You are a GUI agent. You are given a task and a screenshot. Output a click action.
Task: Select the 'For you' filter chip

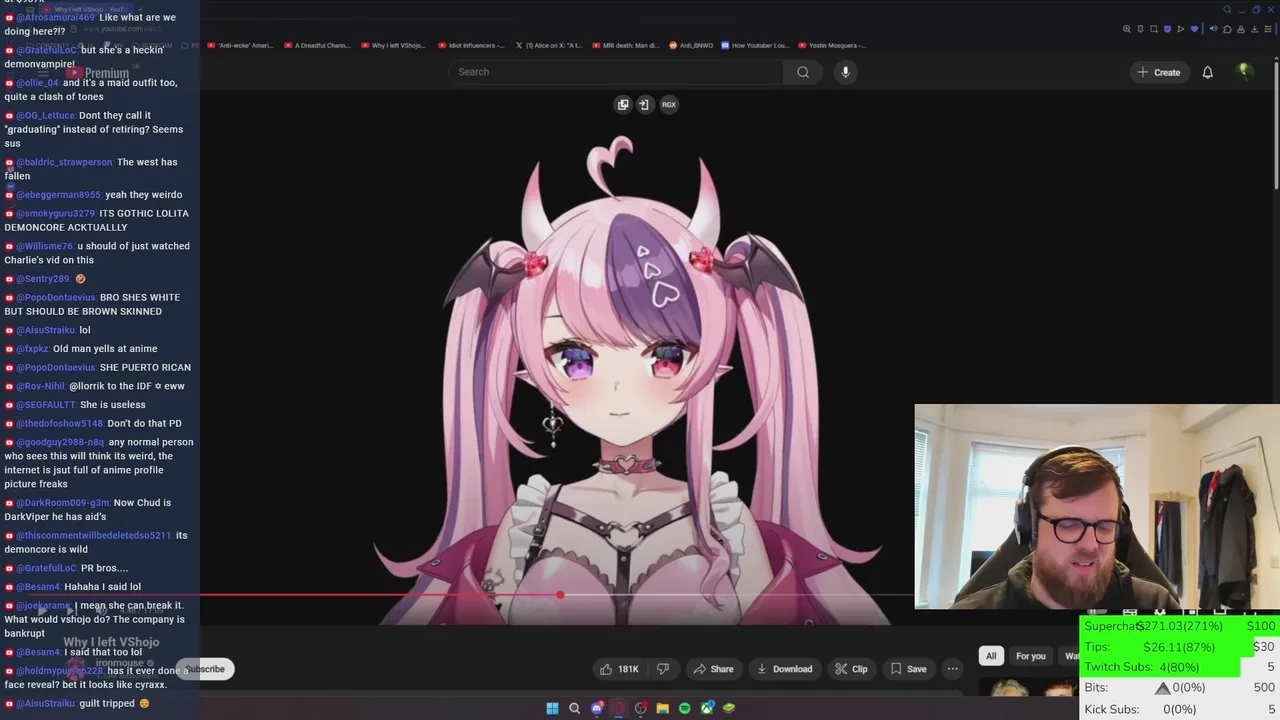[1030, 656]
